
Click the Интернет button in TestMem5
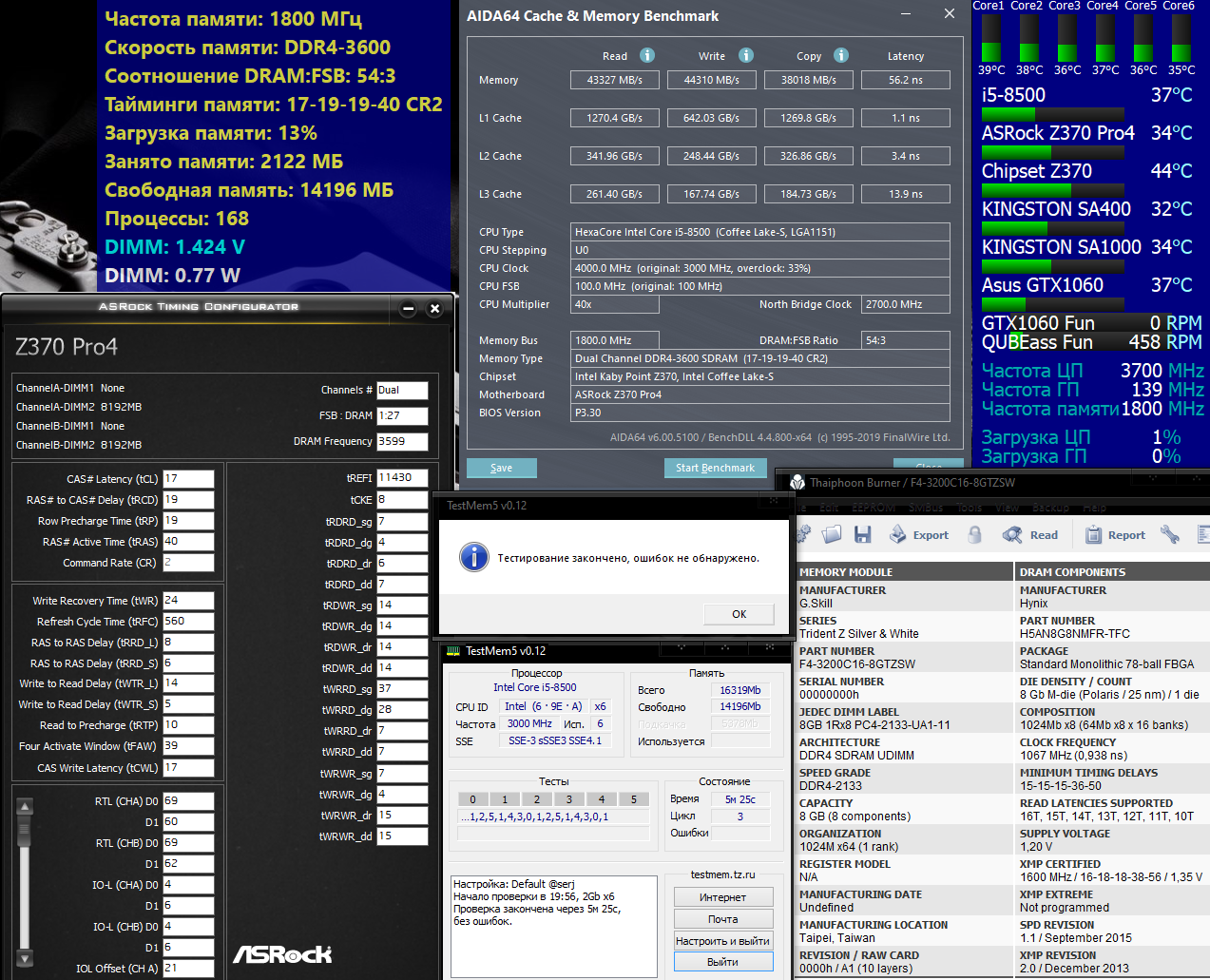(723, 897)
